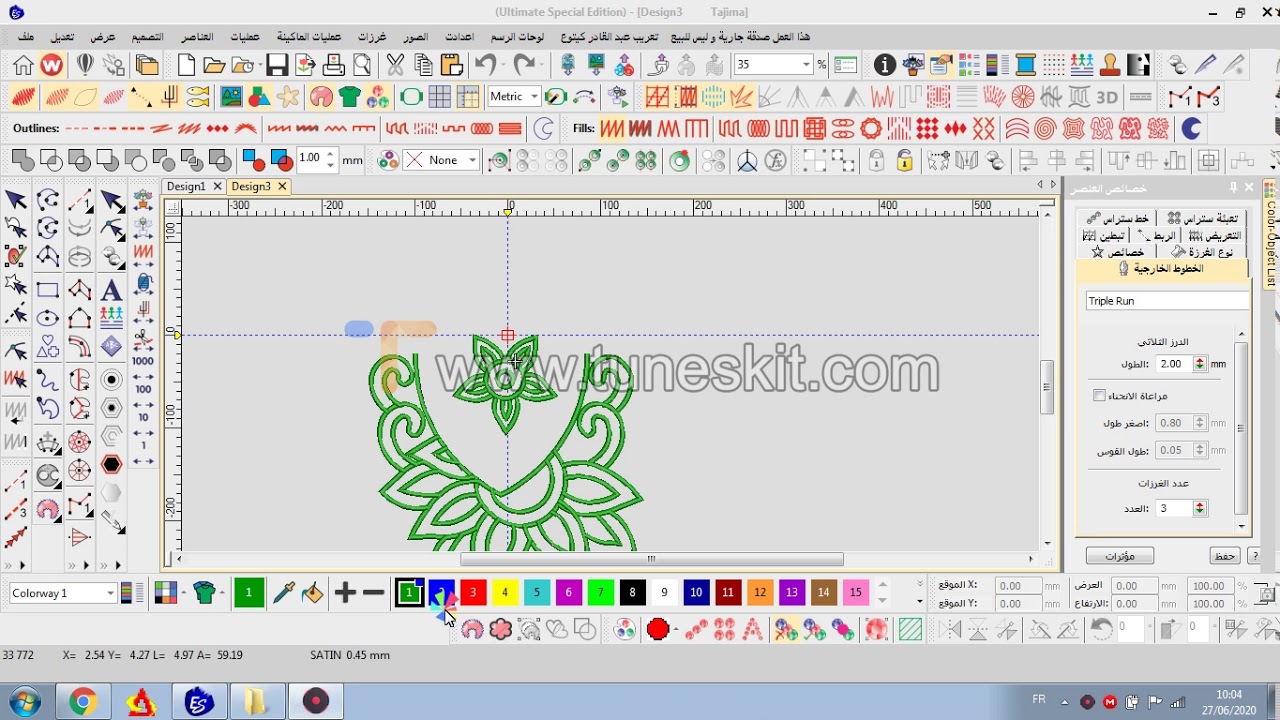Click the closed padlock icon in toolbar
The image size is (1280, 720).
pos(876,161)
